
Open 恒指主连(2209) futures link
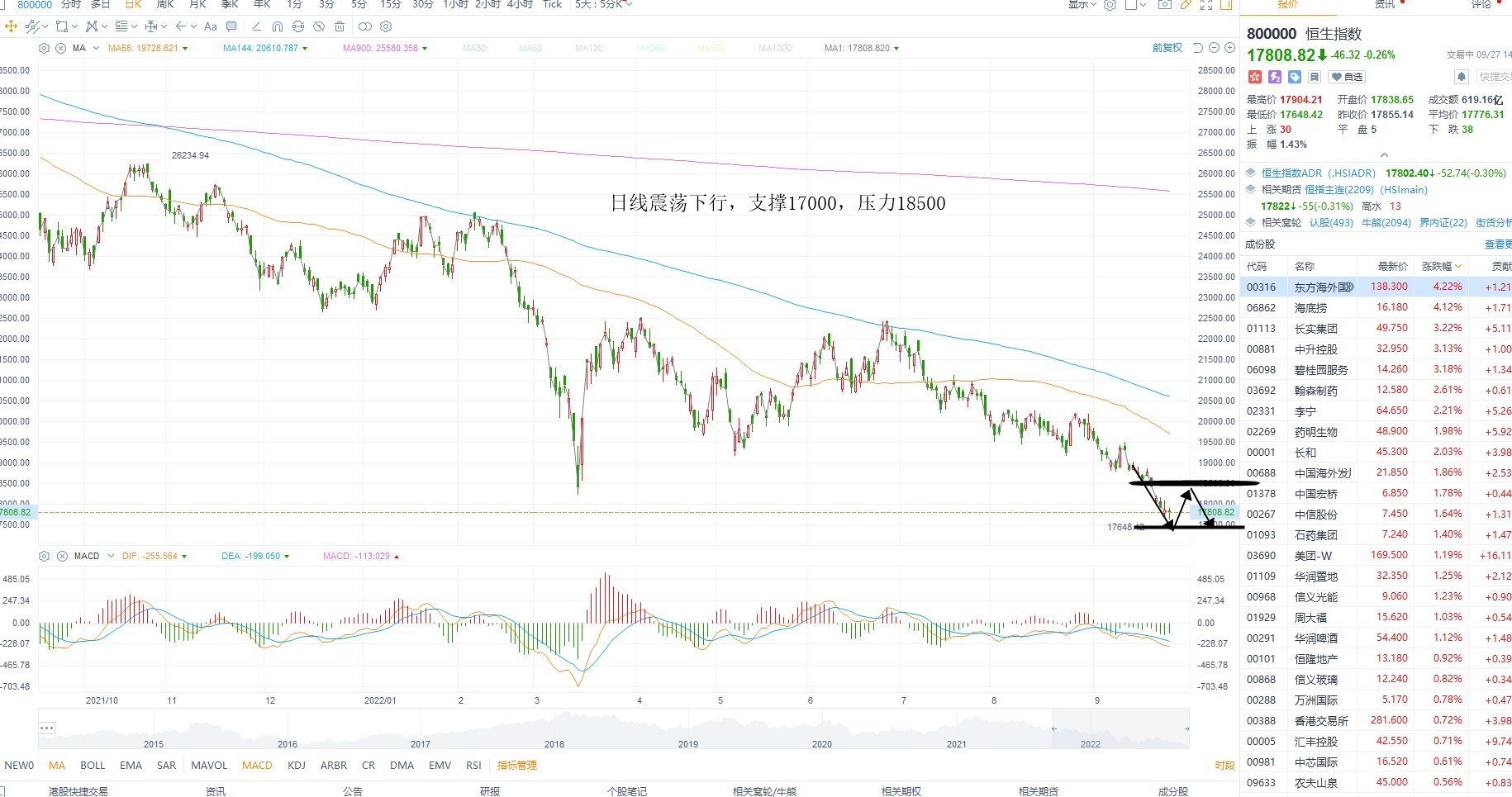(x=1339, y=189)
